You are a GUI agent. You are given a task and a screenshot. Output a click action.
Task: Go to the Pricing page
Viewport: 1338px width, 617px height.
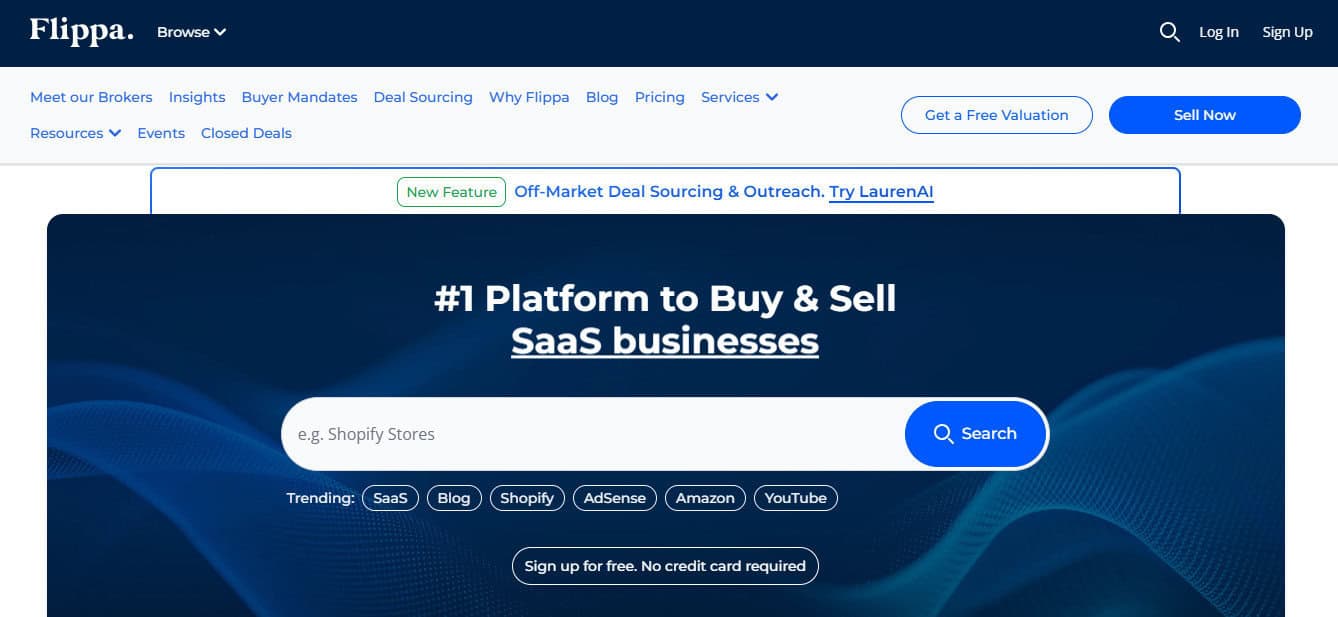point(659,97)
